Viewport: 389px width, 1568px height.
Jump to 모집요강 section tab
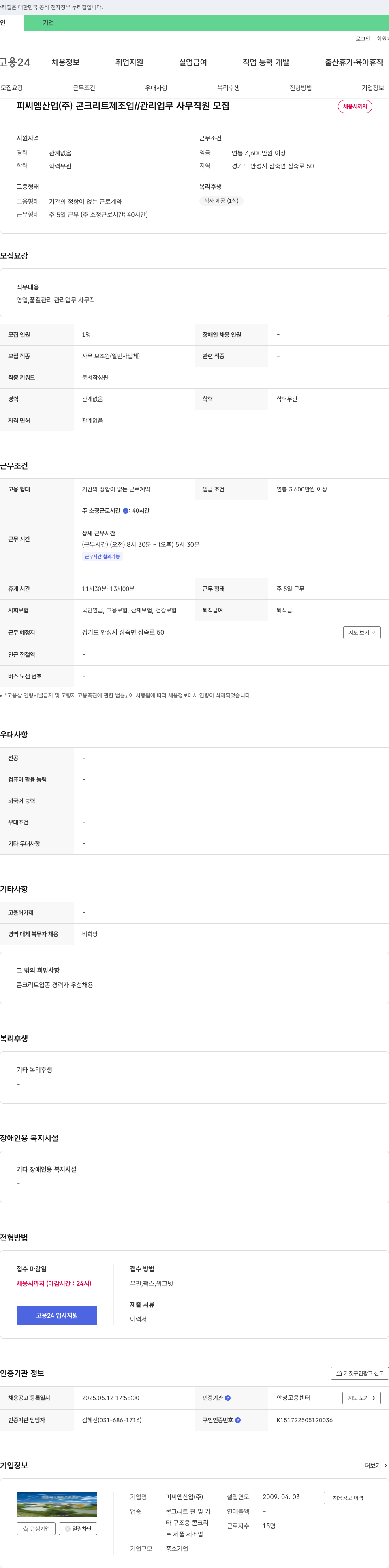pos(12,88)
